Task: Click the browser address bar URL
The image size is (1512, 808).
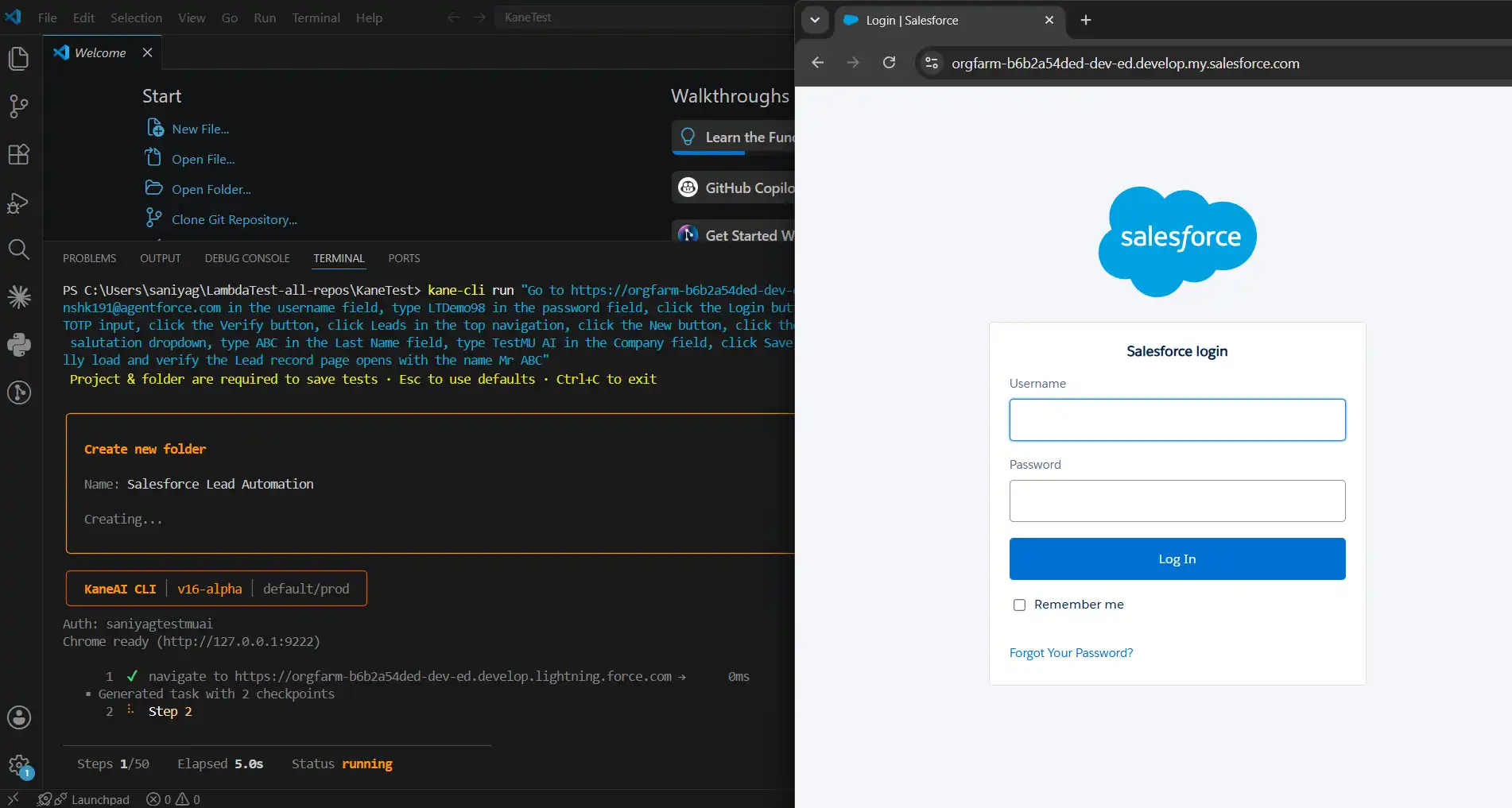Action: tap(1125, 63)
